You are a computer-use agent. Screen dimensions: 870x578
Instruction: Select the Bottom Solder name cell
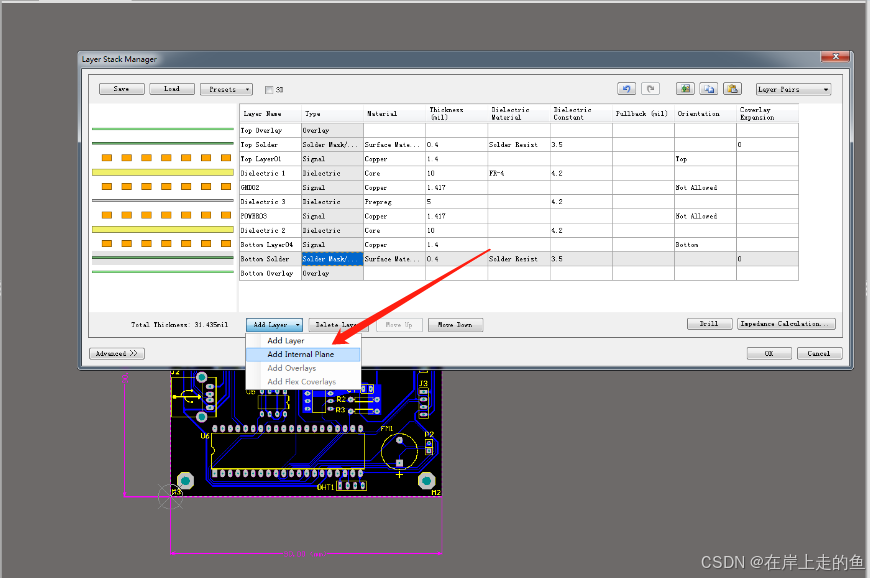click(x=270, y=259)
